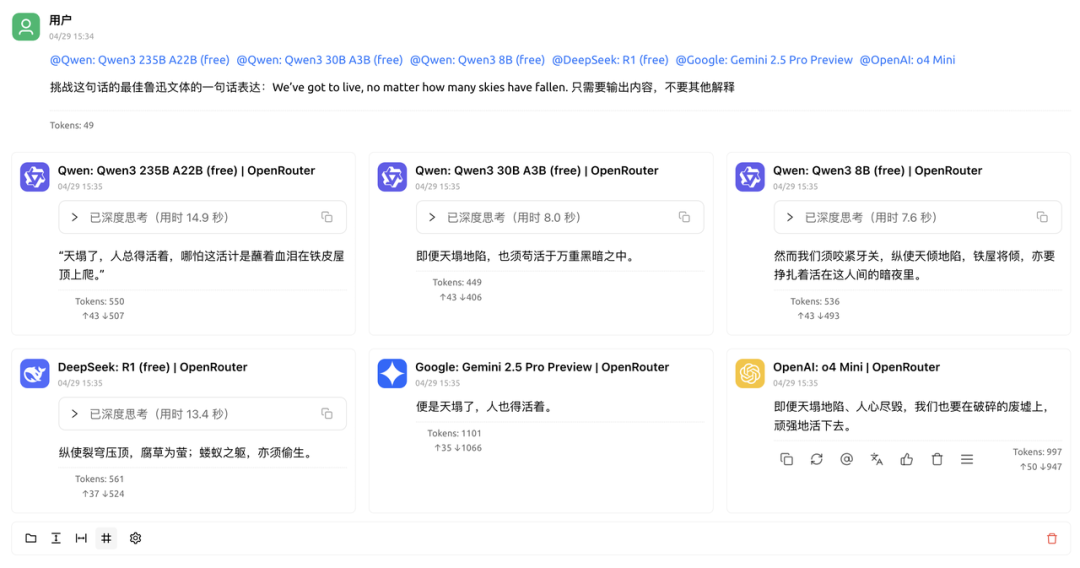Open the Qwen3 30B A3B model avatar

392,177
